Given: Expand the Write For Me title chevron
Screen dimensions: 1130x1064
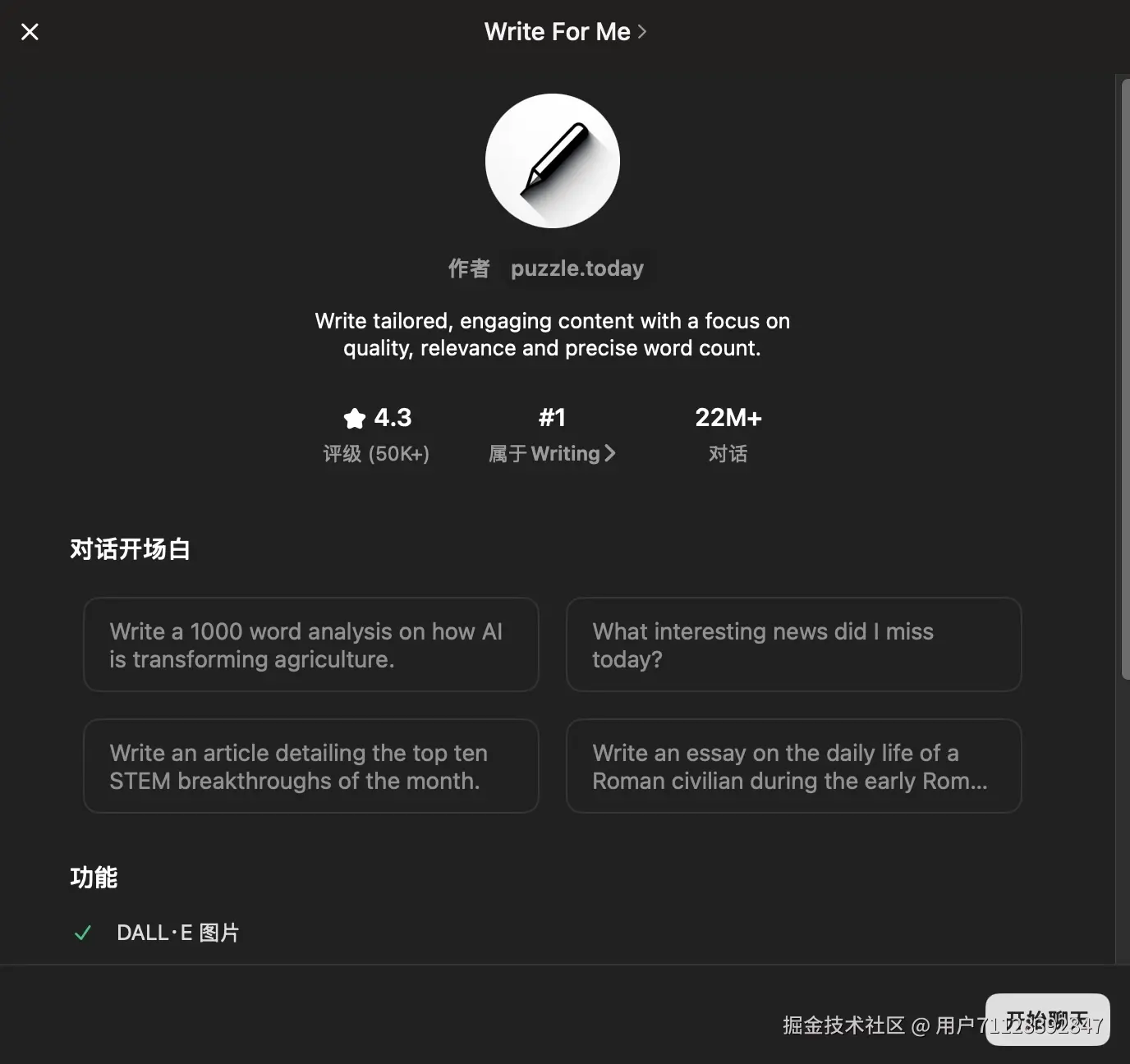Looking at the screenshot, I should 642,32.
